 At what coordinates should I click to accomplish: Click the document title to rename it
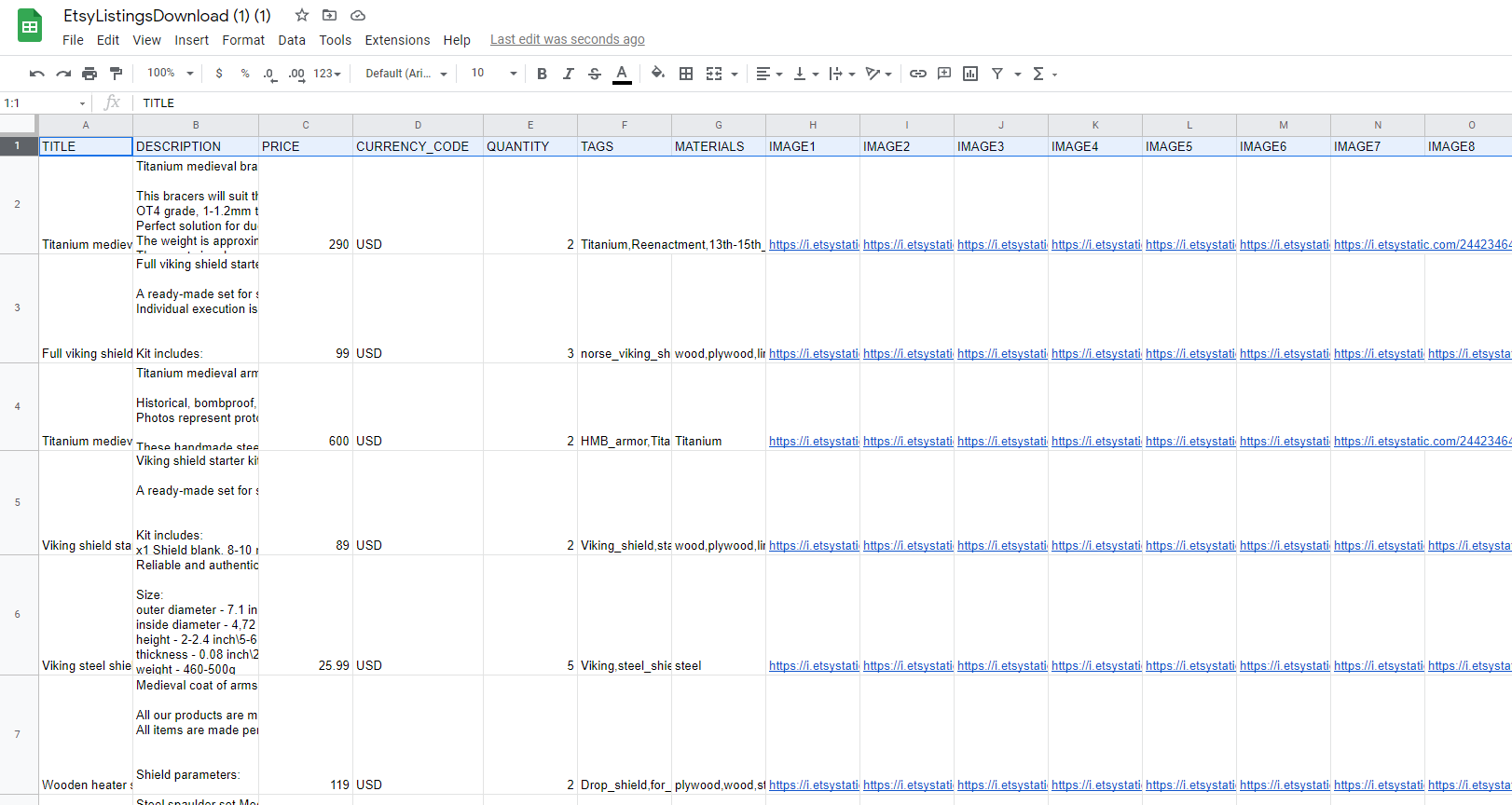[x=167, y=16]
